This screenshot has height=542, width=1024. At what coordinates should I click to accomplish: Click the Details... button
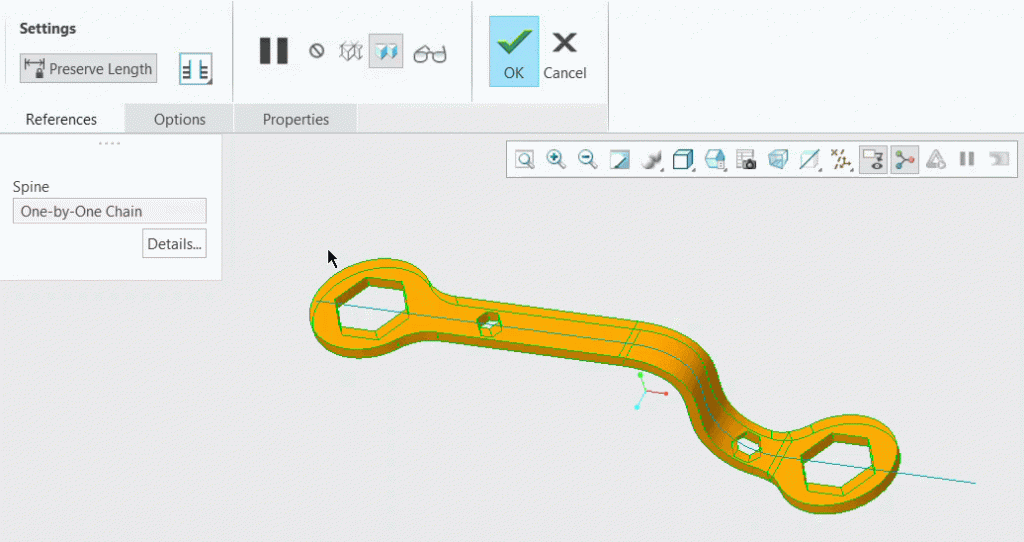174,244
